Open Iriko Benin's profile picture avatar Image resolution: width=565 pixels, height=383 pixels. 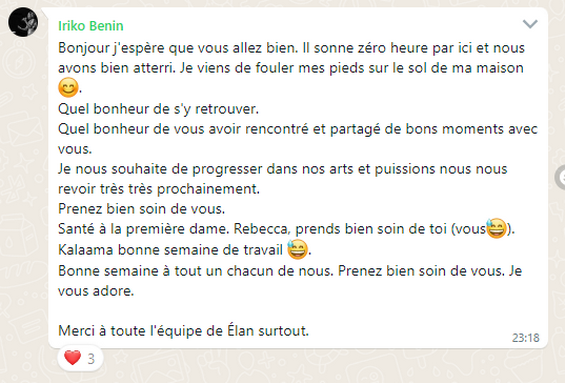click(23, 22)
